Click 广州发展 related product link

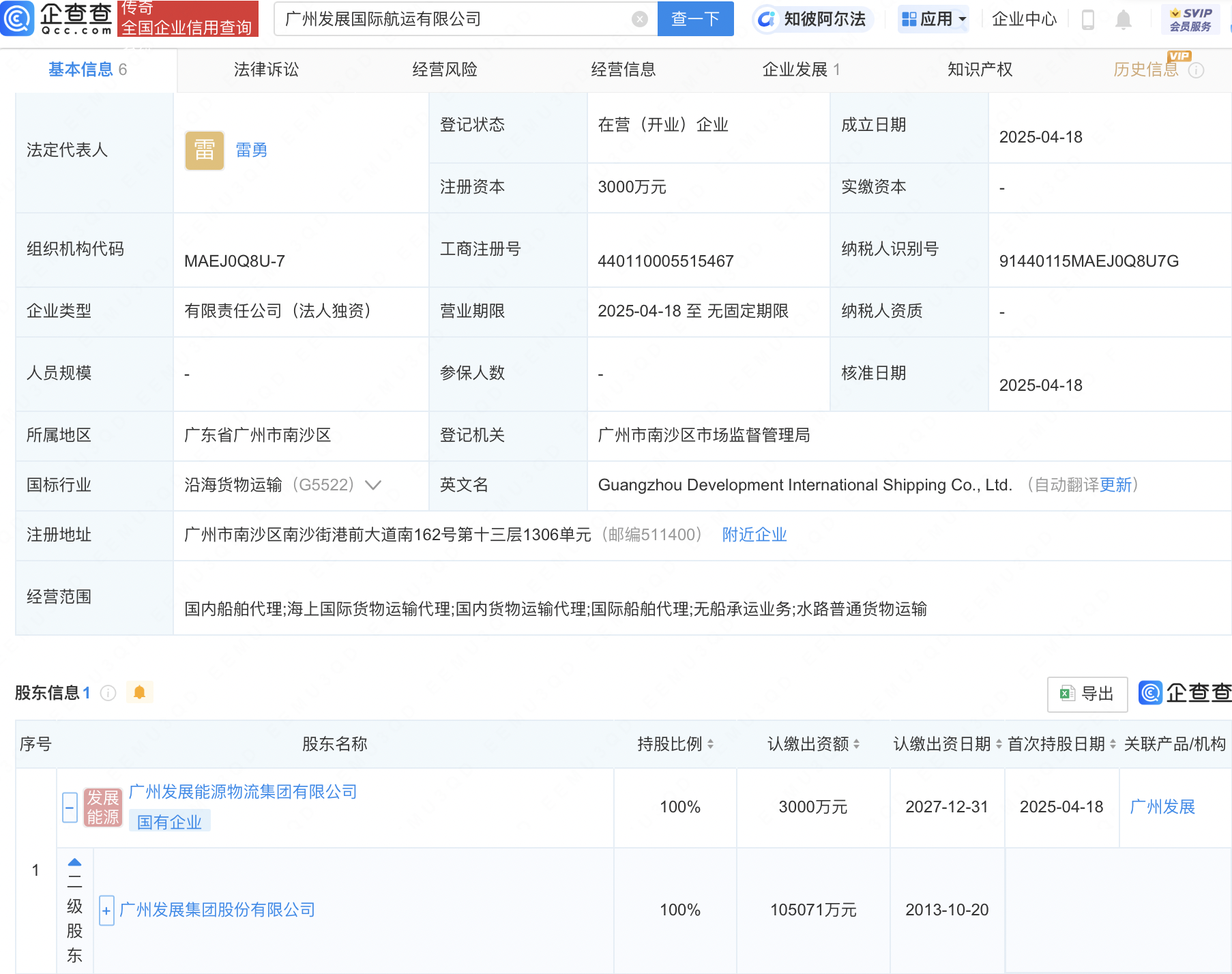pyautogui.click(x=1162, y=807)
